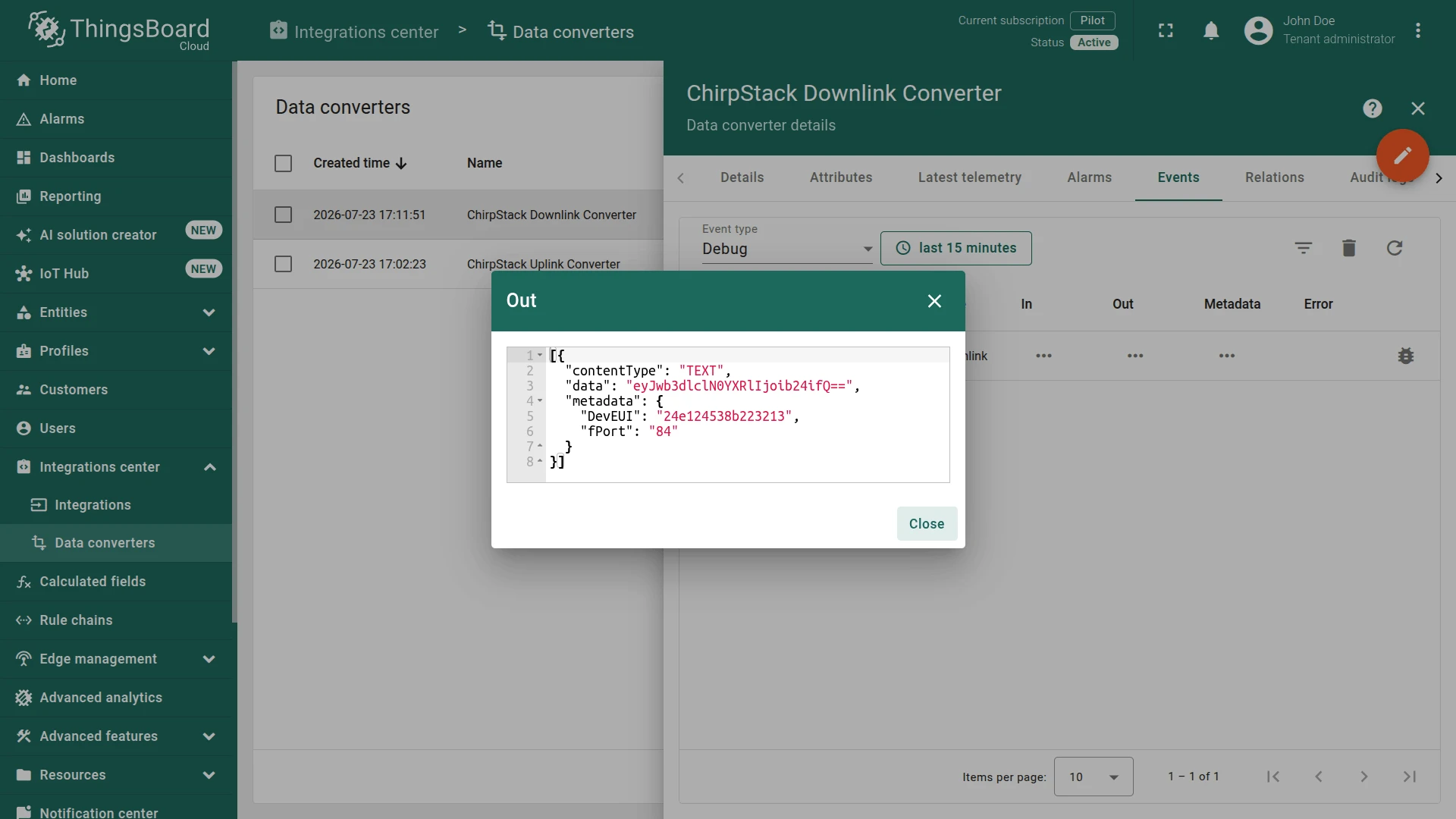
Task: Click the debug bug icon in event row
Action: click(1405, 356)
